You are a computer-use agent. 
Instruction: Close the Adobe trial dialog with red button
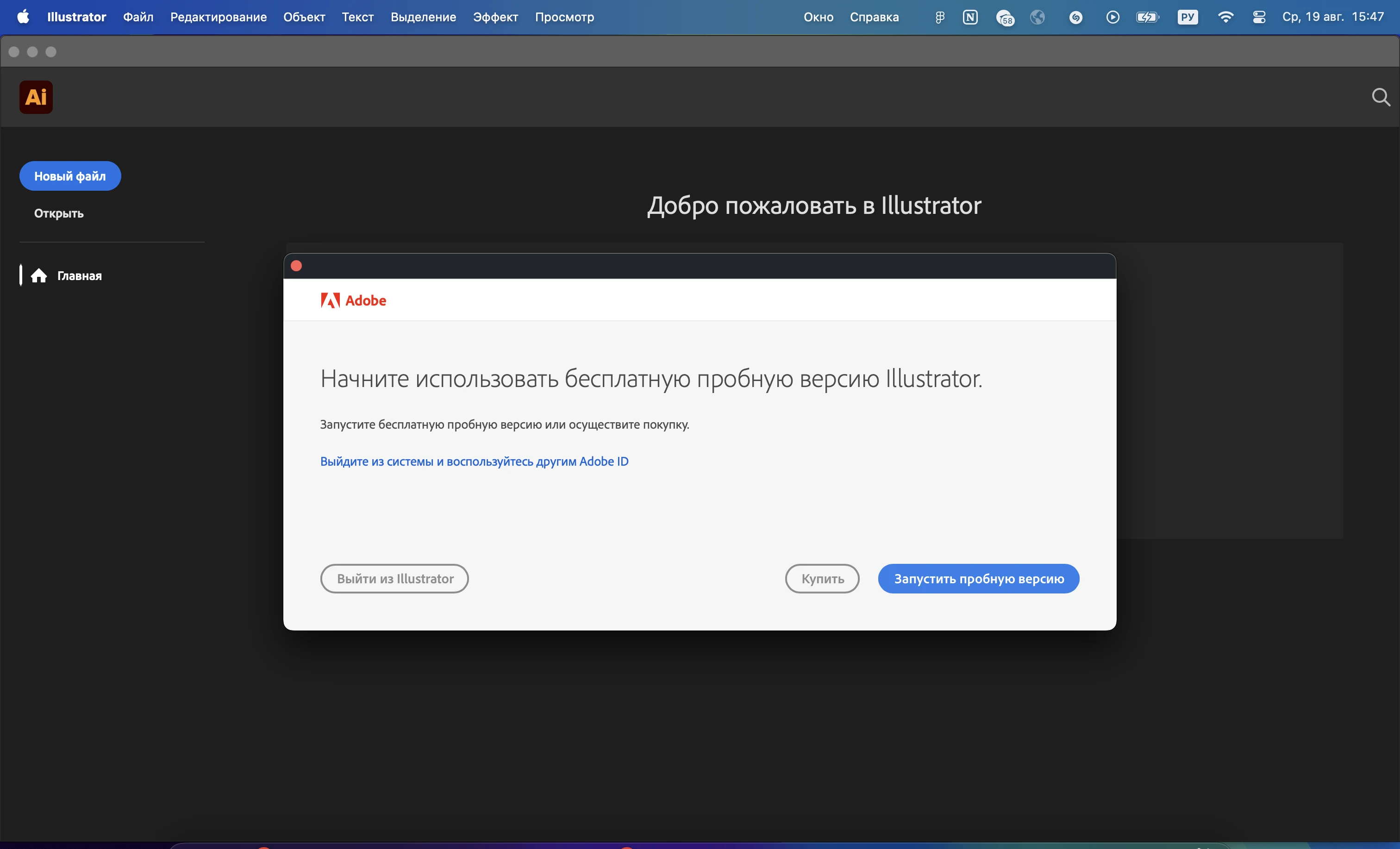pyautogui.click(x=297, y=266)
